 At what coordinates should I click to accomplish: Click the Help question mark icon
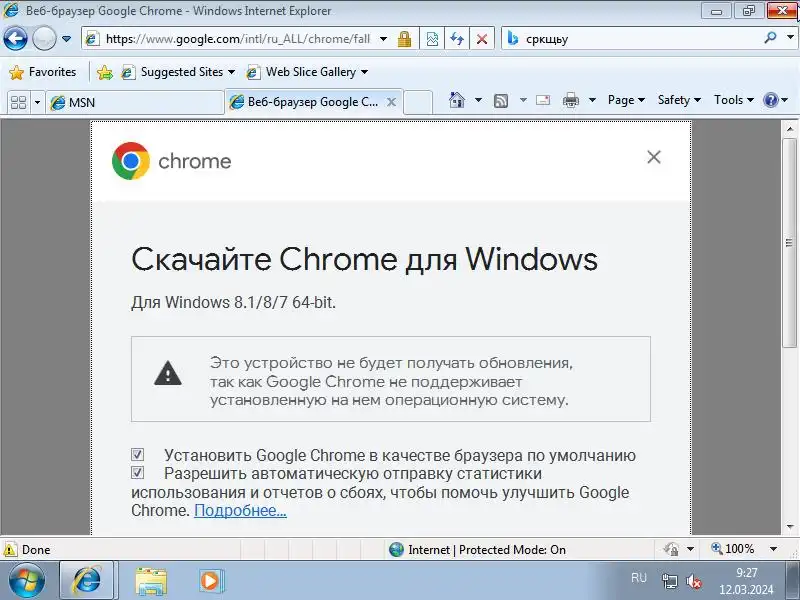point(771,100)
